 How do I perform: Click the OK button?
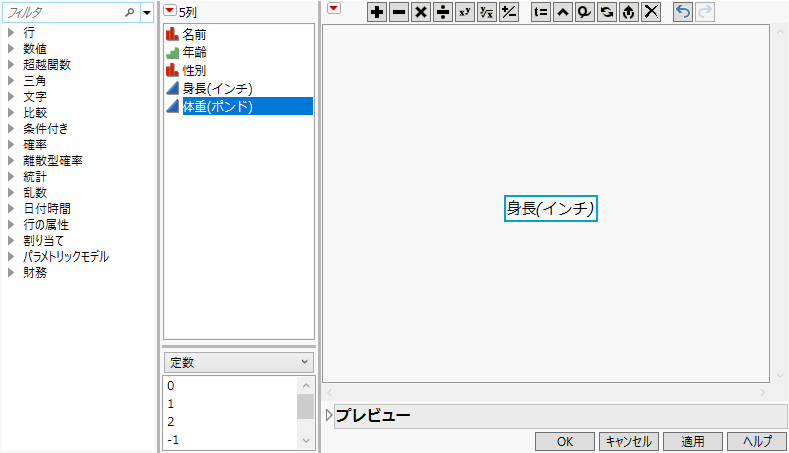[565, 441]
